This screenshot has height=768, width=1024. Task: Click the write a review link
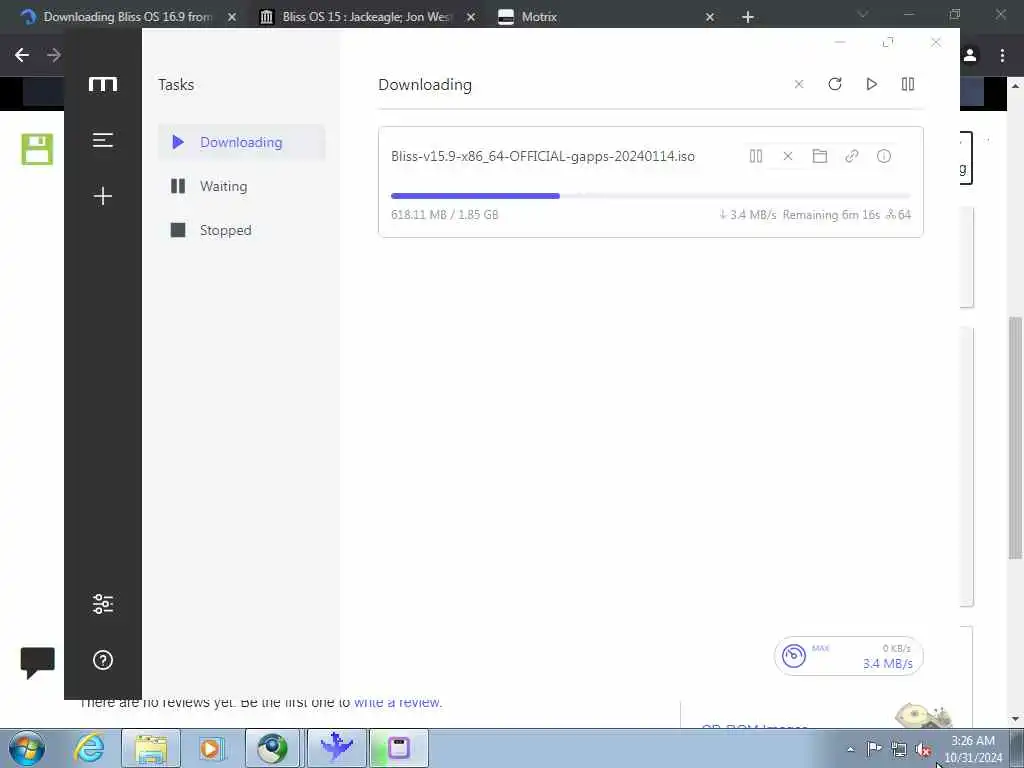(398, 703)
